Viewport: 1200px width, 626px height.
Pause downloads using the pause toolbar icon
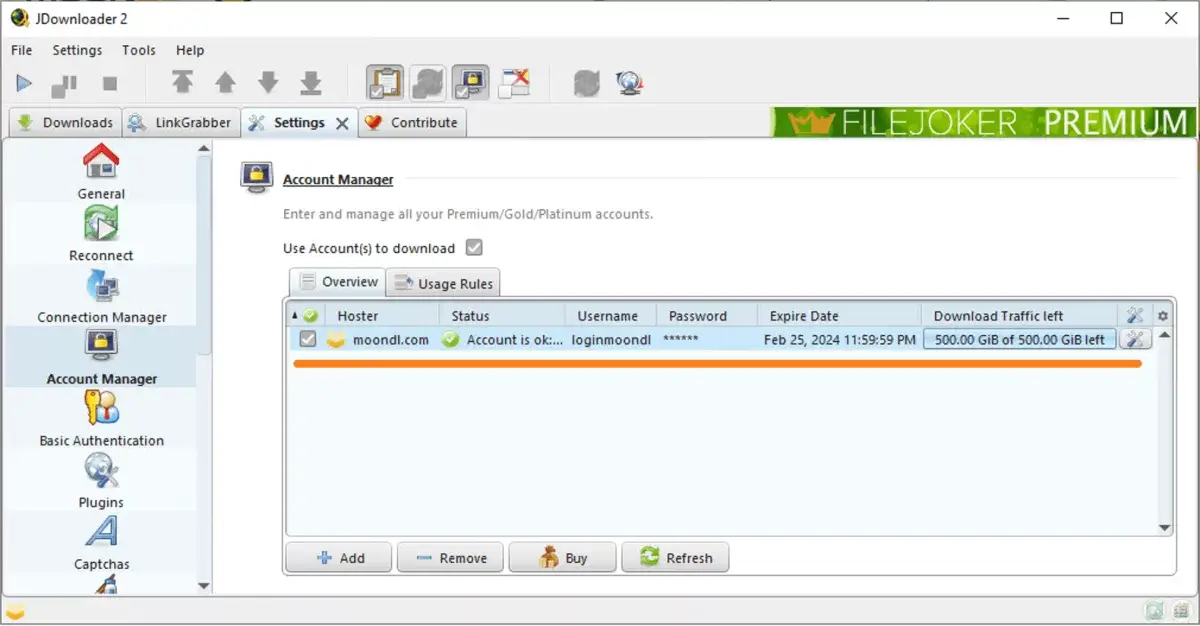pyautogui.click(x=64, y=84)
